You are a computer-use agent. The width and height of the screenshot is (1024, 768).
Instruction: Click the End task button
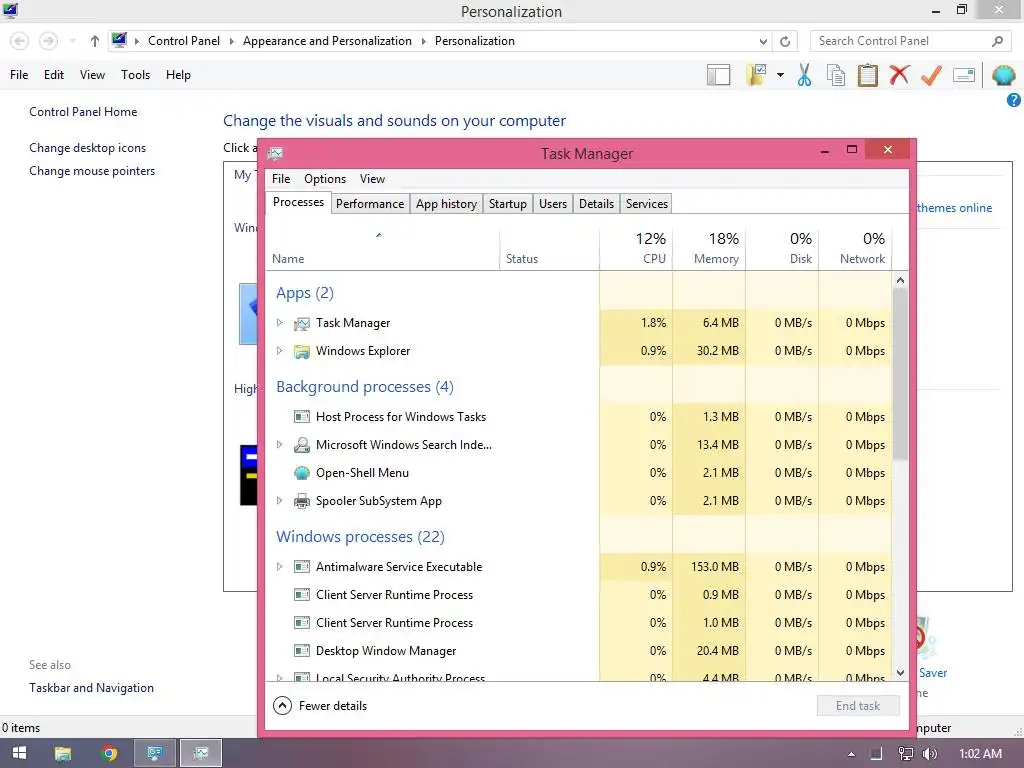click(x=858, y=706)
